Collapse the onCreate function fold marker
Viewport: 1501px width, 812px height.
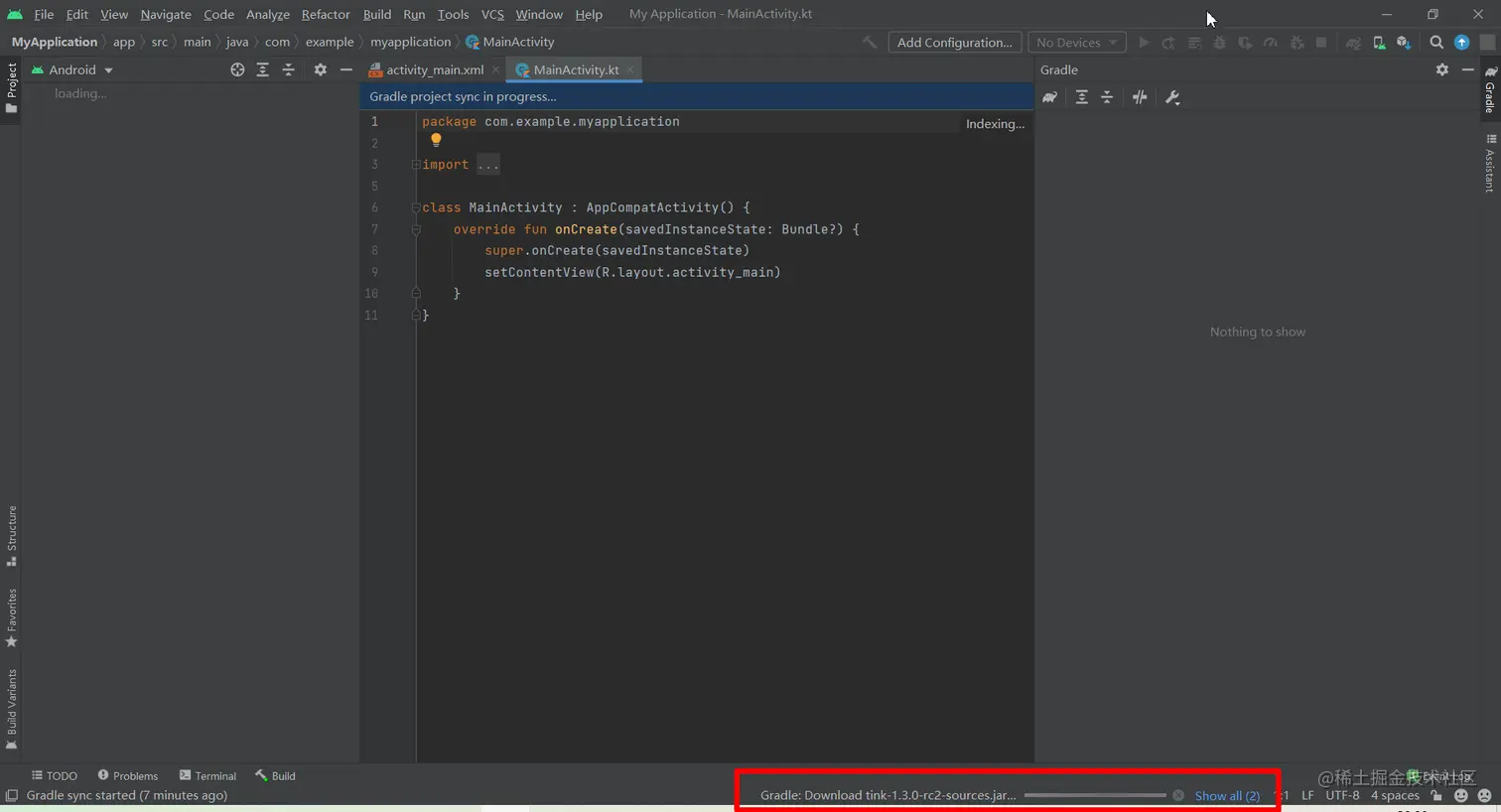(416, 229)
